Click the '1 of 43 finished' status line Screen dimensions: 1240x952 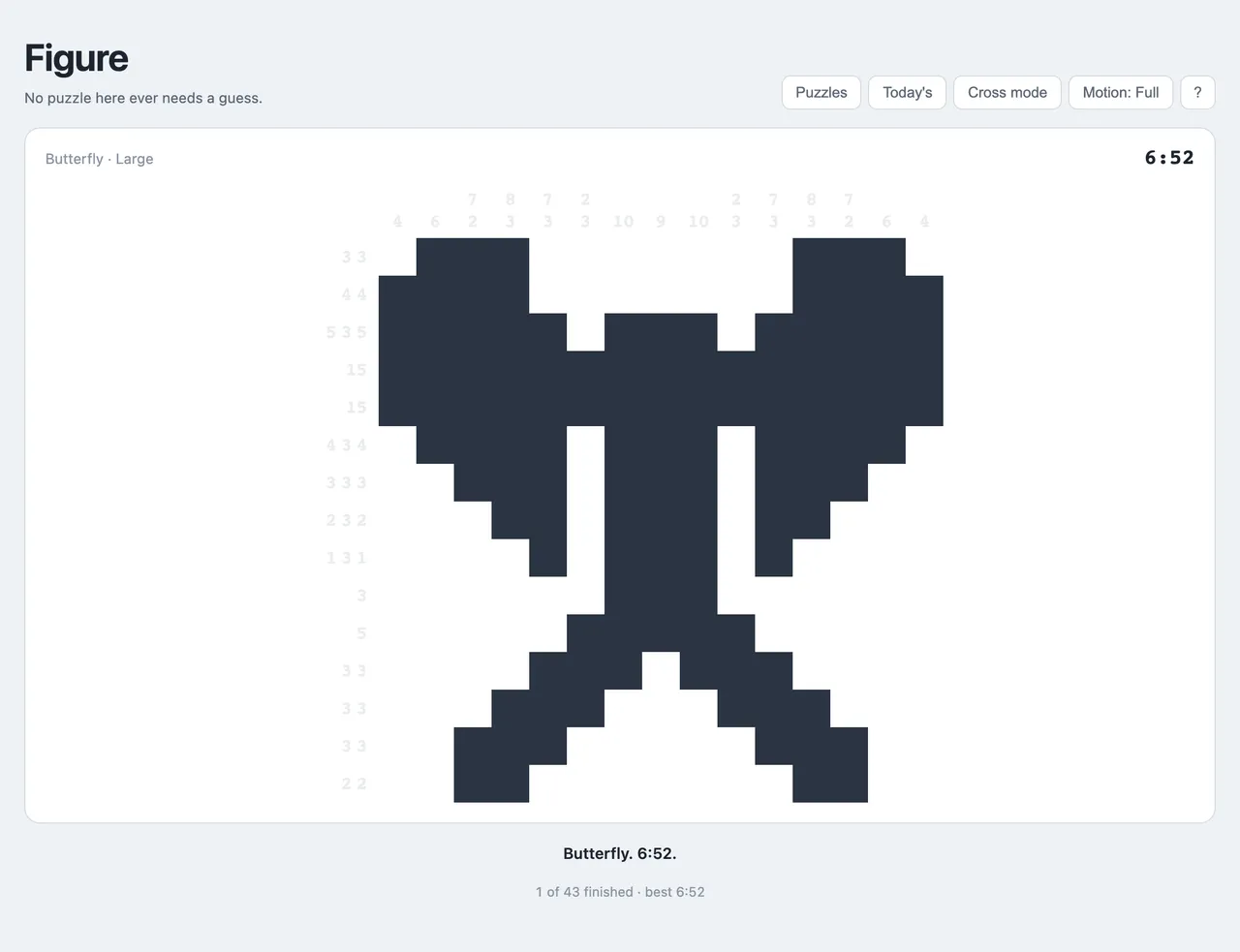pos(620,892)
